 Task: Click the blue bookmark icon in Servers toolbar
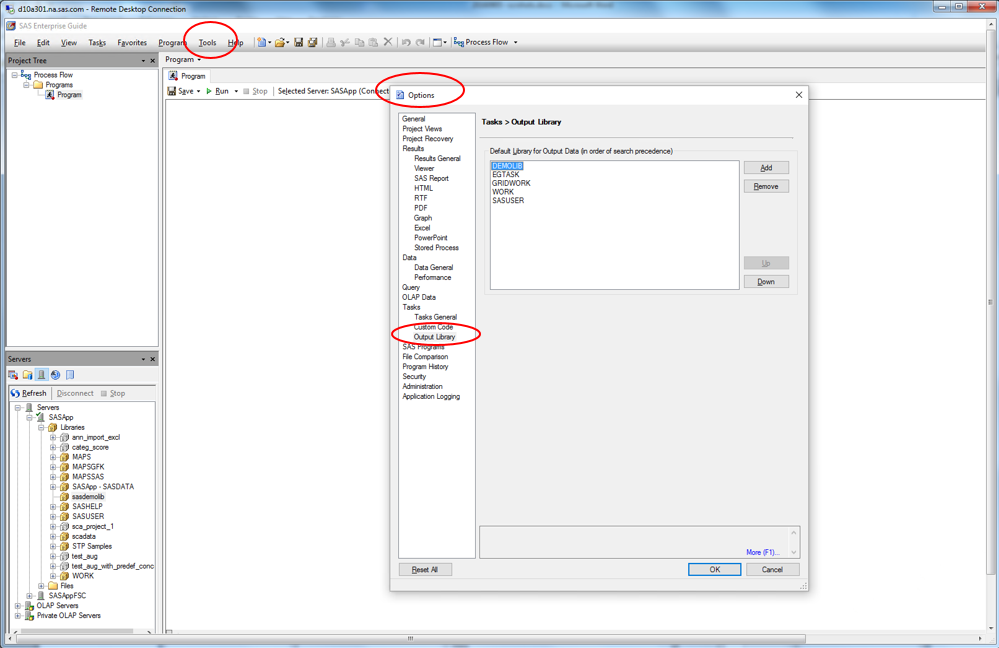tap(70, 375)
